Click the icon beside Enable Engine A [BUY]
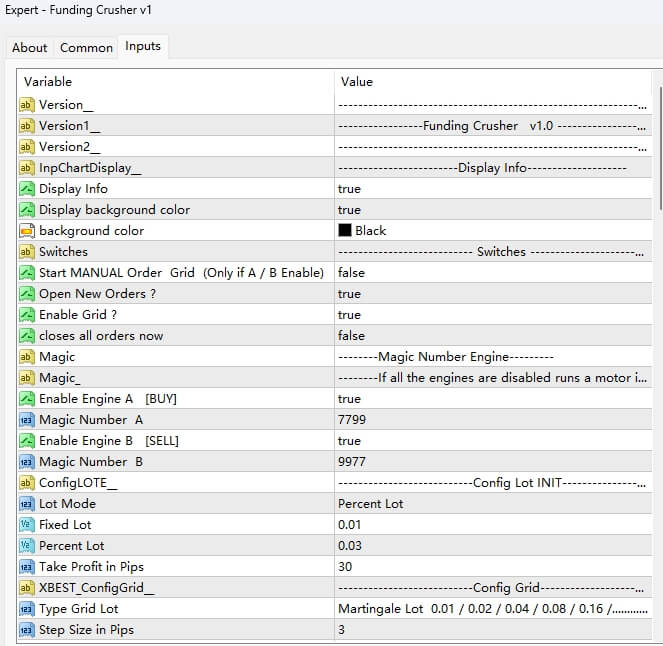Image resolution: width=663 pixels, height=646 pixels. click(x=27, y=399)
